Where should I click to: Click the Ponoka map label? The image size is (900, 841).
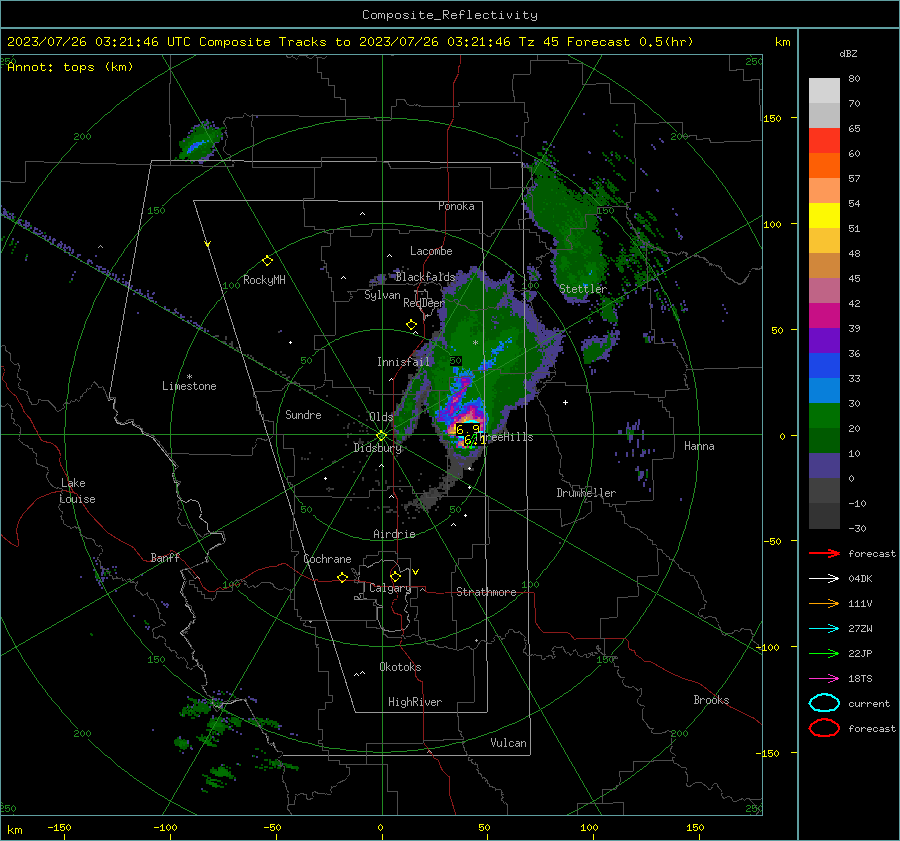(x=456, y=206)
